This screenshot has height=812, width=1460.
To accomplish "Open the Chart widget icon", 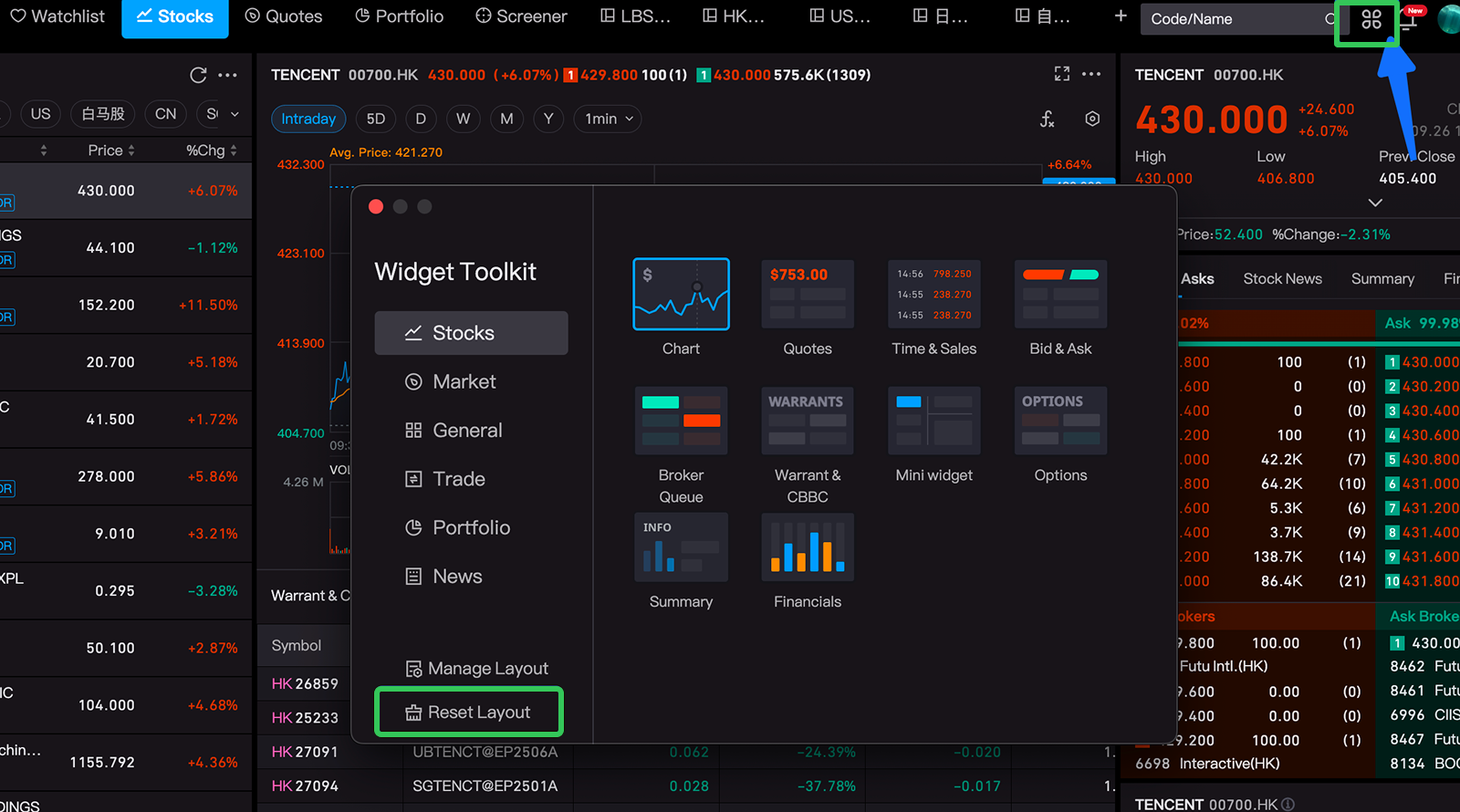I will pos(681,294).
